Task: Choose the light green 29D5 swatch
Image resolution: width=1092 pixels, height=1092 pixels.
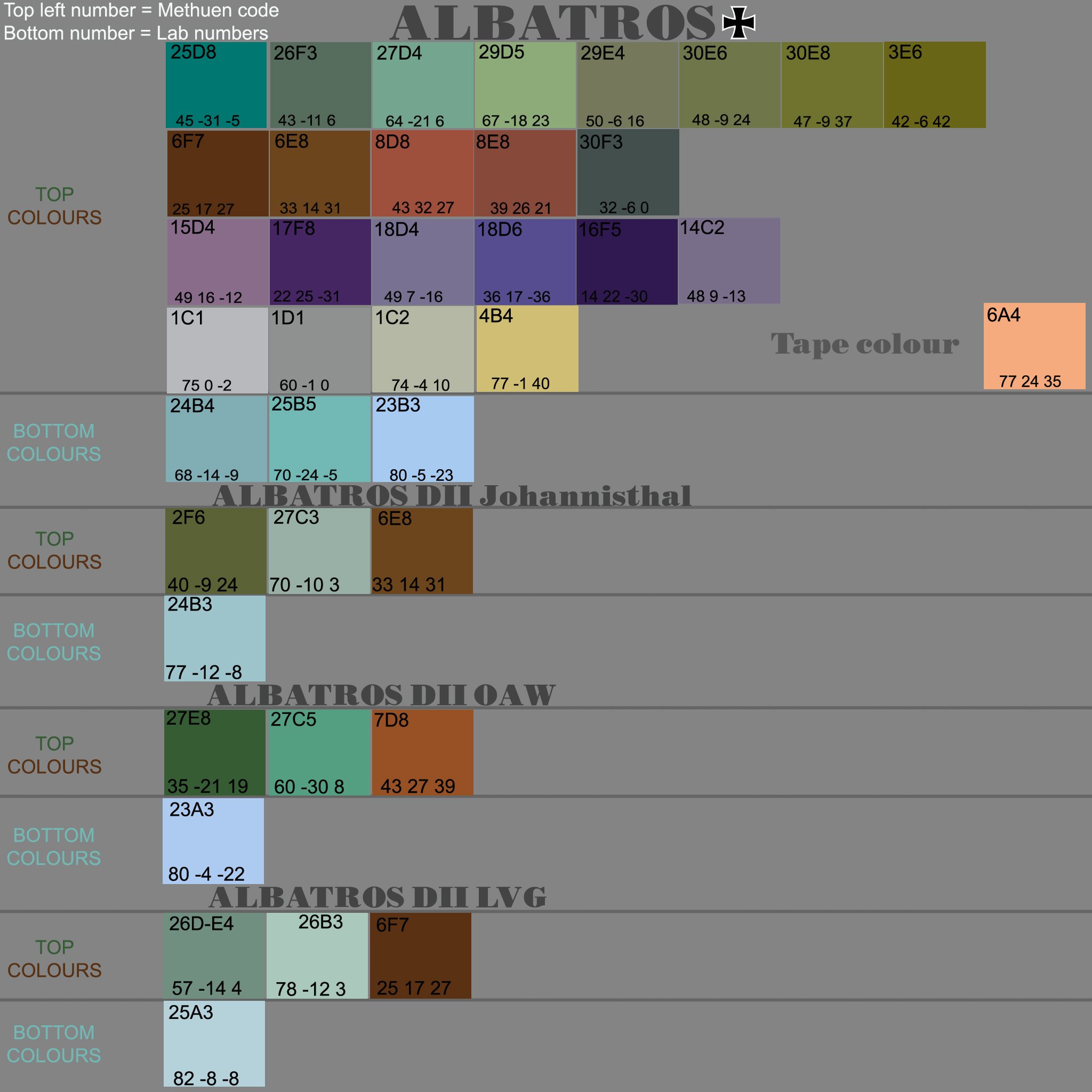Action: pos(525,85)
